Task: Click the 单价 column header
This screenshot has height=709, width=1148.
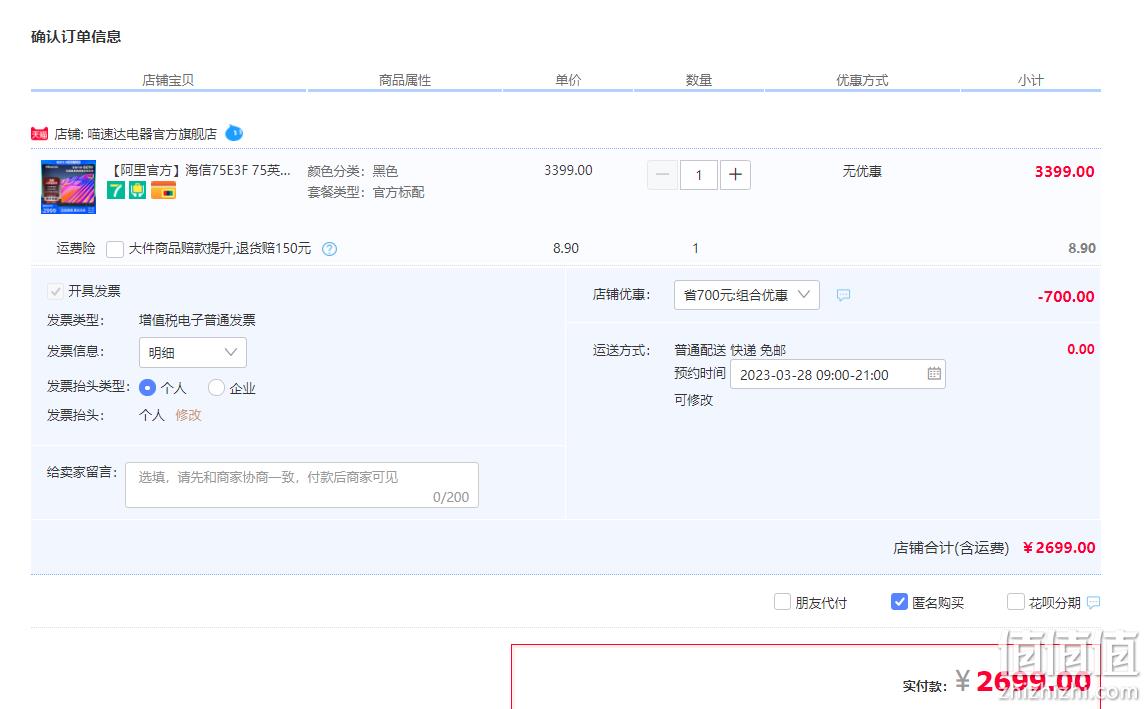Action: [x=567, y=80]
